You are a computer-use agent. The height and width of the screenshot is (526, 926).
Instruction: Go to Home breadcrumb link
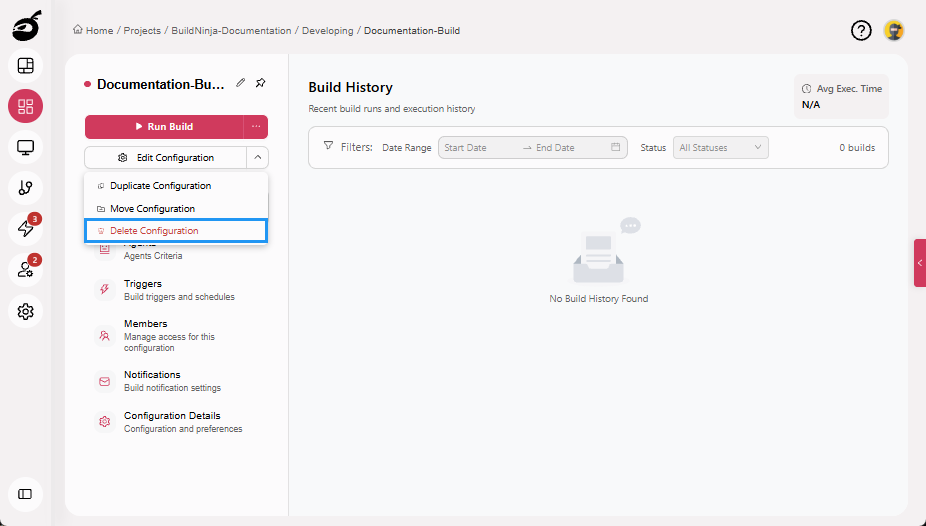click(99, 31)
